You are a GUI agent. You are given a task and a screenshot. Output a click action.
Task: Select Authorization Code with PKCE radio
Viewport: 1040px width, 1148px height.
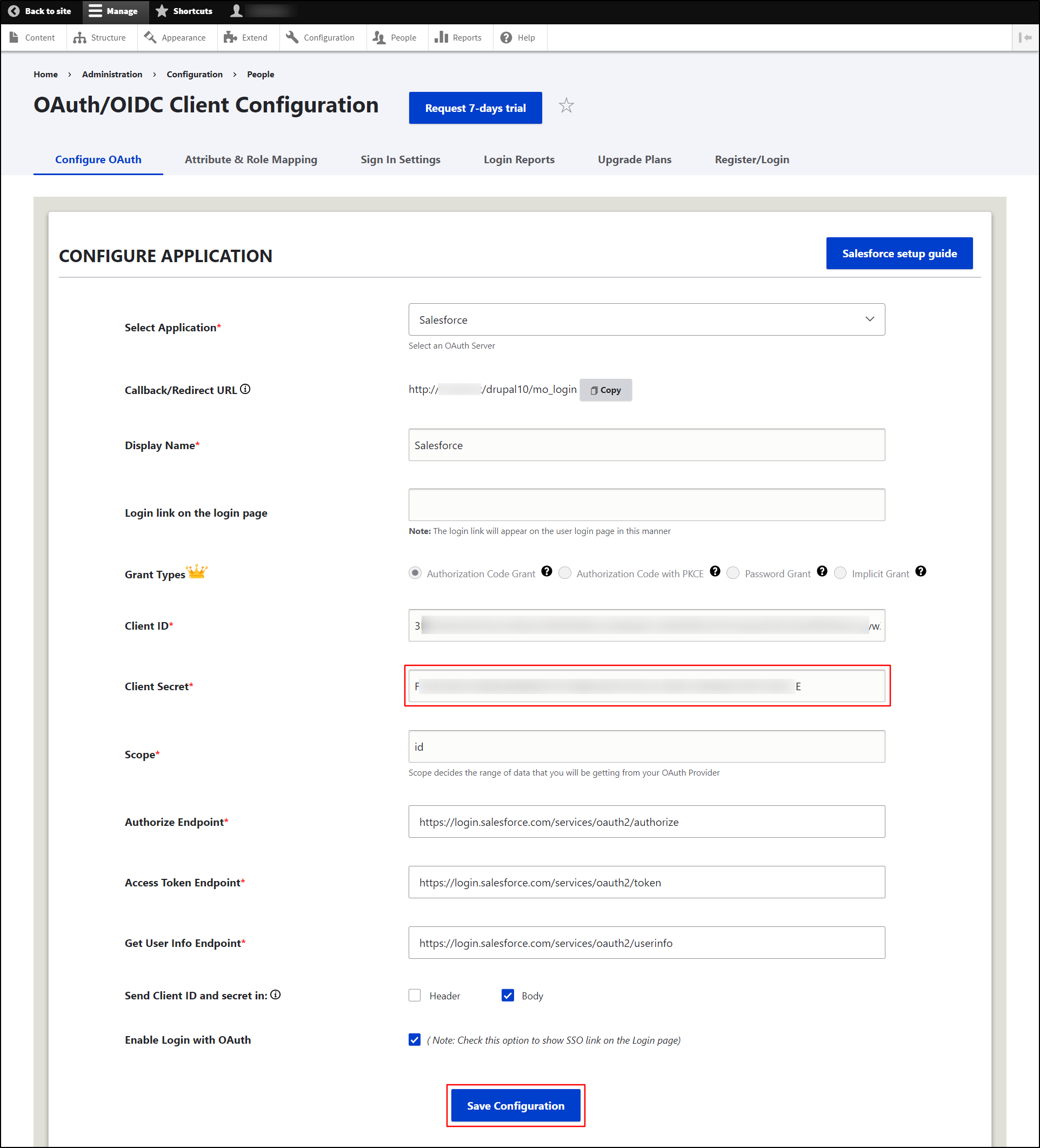click(564, 573)
